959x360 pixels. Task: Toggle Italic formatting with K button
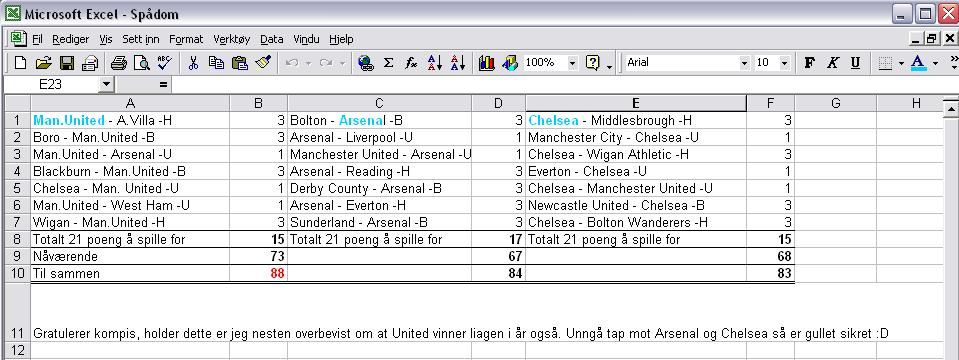[832, 62]
